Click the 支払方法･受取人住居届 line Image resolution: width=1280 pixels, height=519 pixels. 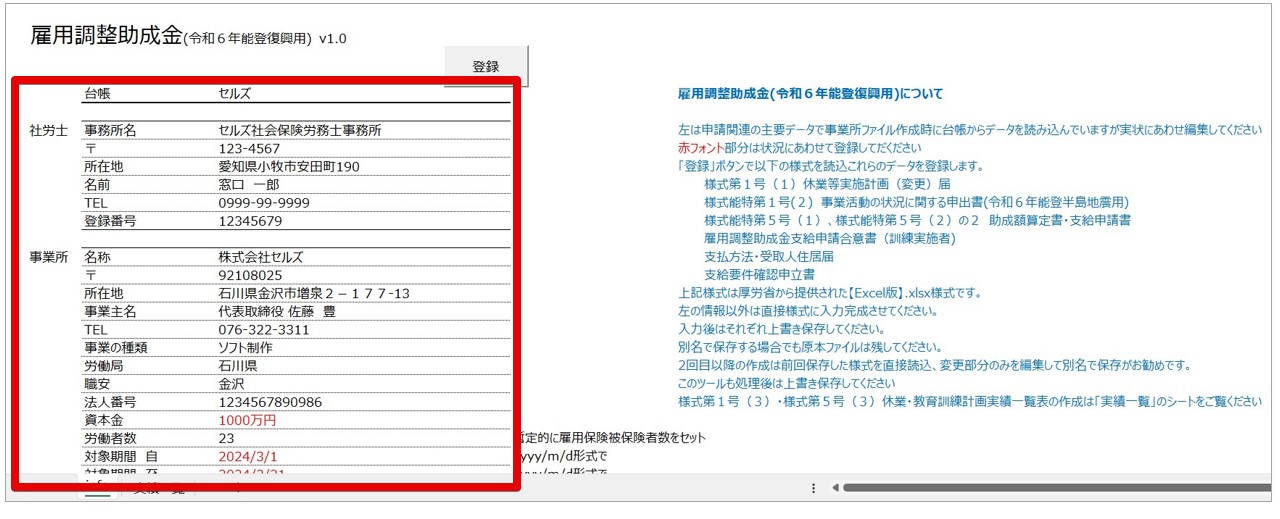point(769,257)
